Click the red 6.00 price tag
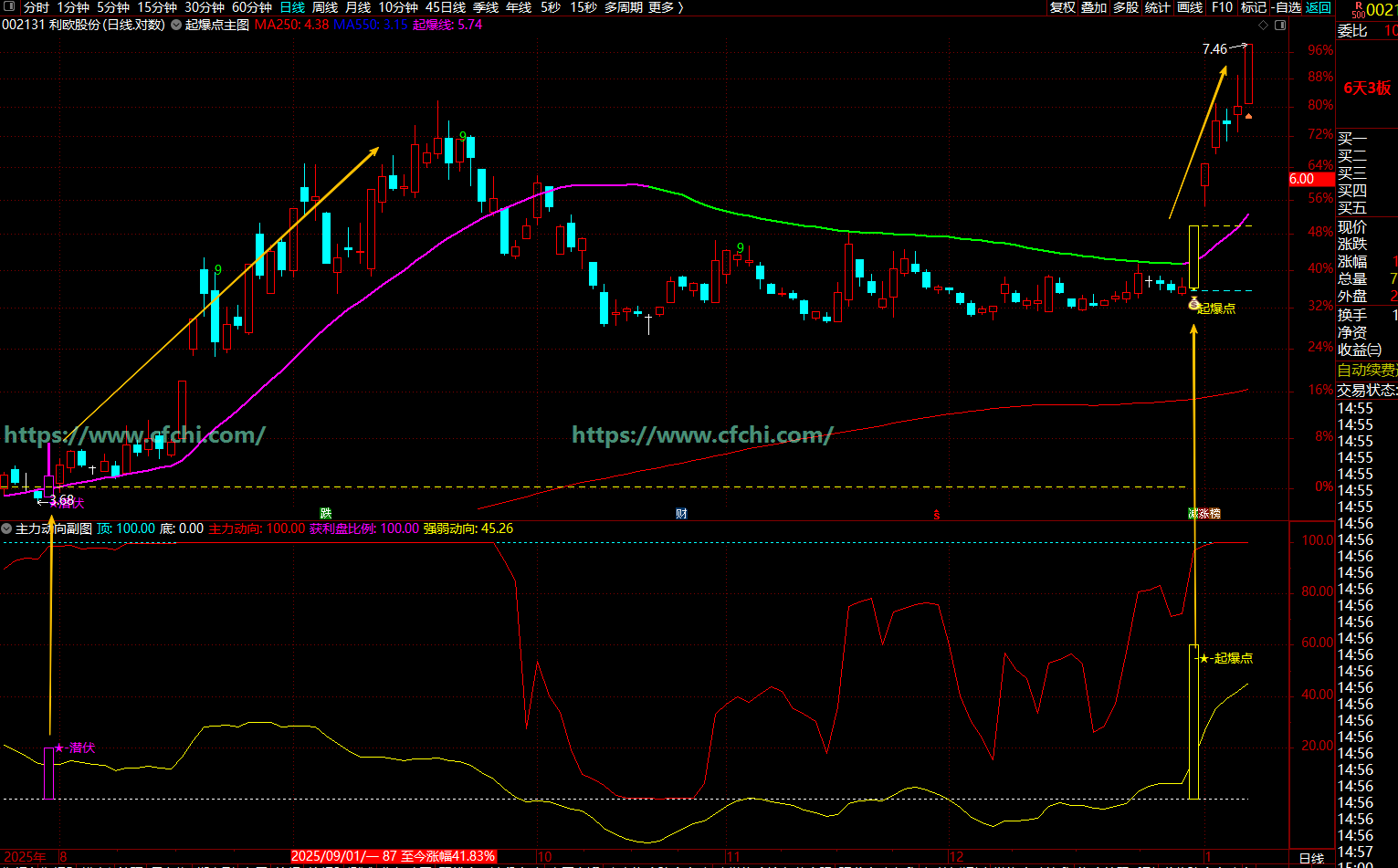This screenshot has width=1398, height=868. (x=1310, y=179)
